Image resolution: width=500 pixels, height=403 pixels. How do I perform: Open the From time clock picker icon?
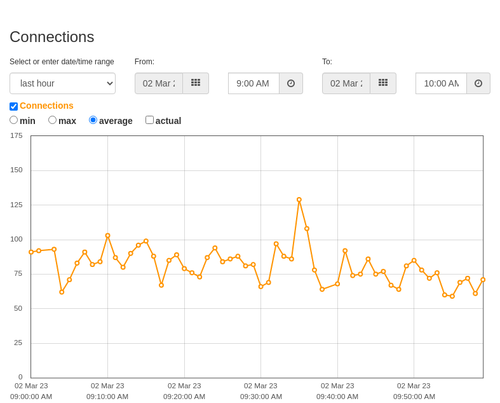click(291, 83)
